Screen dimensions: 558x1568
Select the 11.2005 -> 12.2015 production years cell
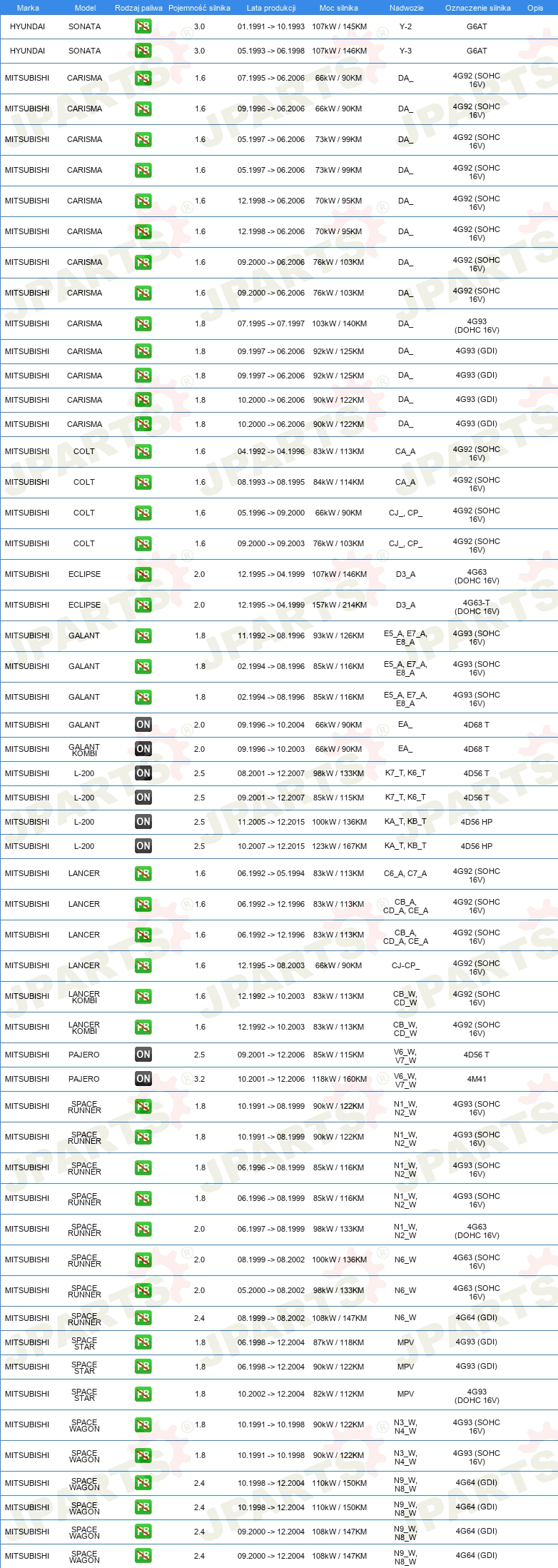(x=271, y=822)
